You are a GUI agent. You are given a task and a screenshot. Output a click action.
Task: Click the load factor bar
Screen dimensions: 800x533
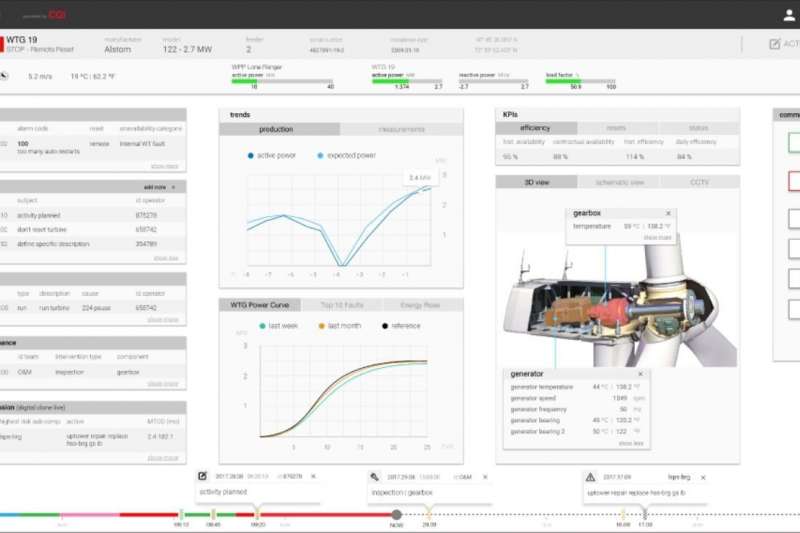click(x=581, y=81)
